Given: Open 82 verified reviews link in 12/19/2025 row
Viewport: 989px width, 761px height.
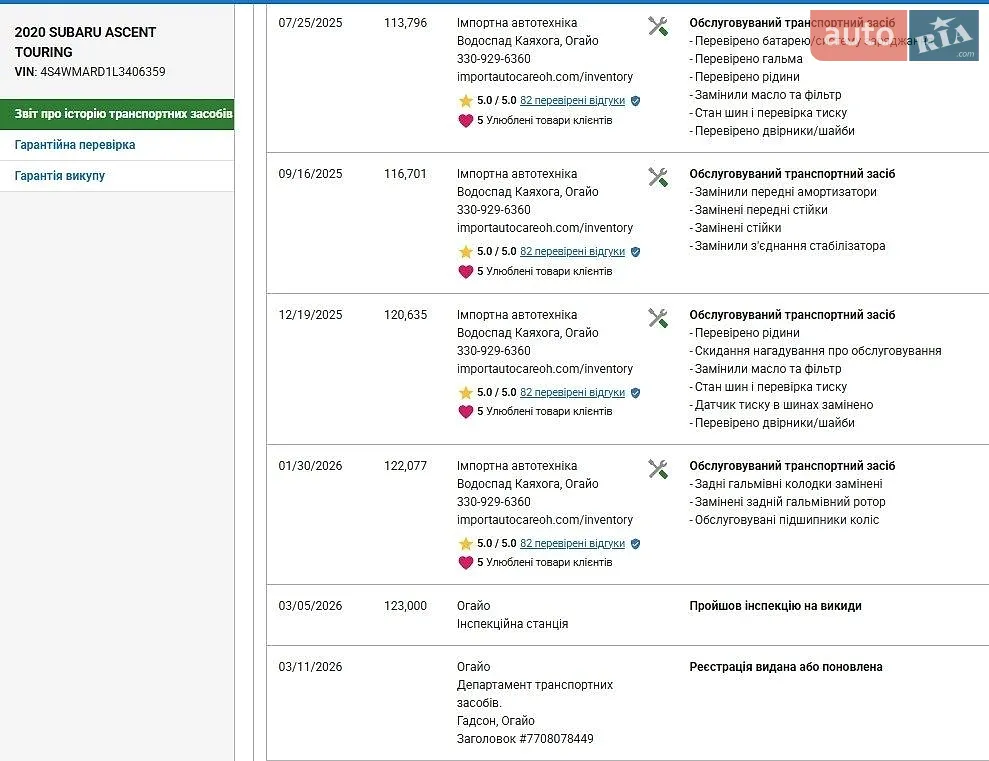Looking at the screenshot, I should pos(572,392).
